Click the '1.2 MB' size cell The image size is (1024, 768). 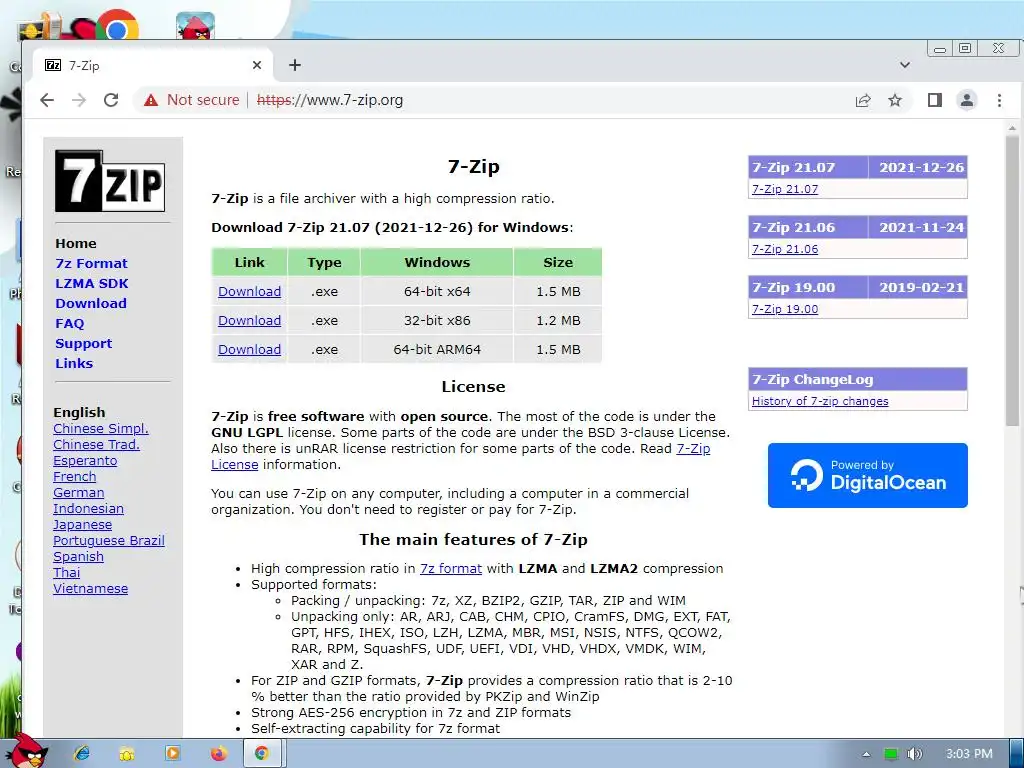point(558,321)
